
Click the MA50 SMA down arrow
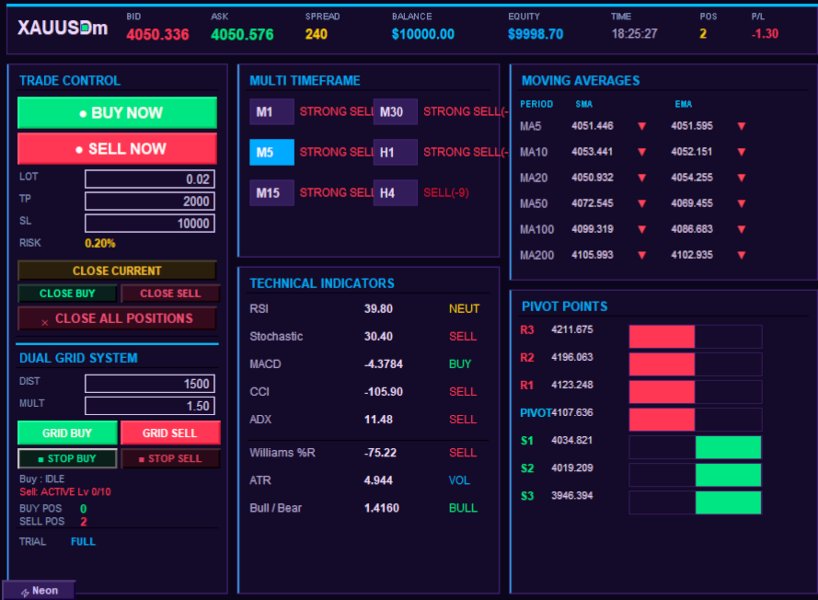[x=642, y=203]
